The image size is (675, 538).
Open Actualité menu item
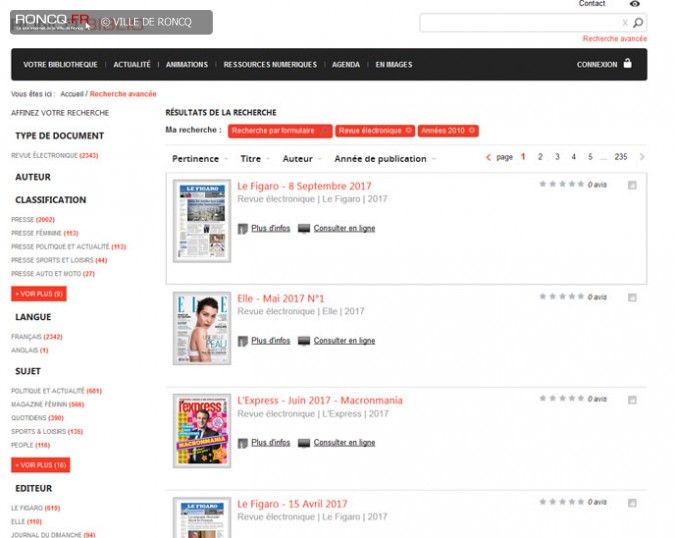132,65
